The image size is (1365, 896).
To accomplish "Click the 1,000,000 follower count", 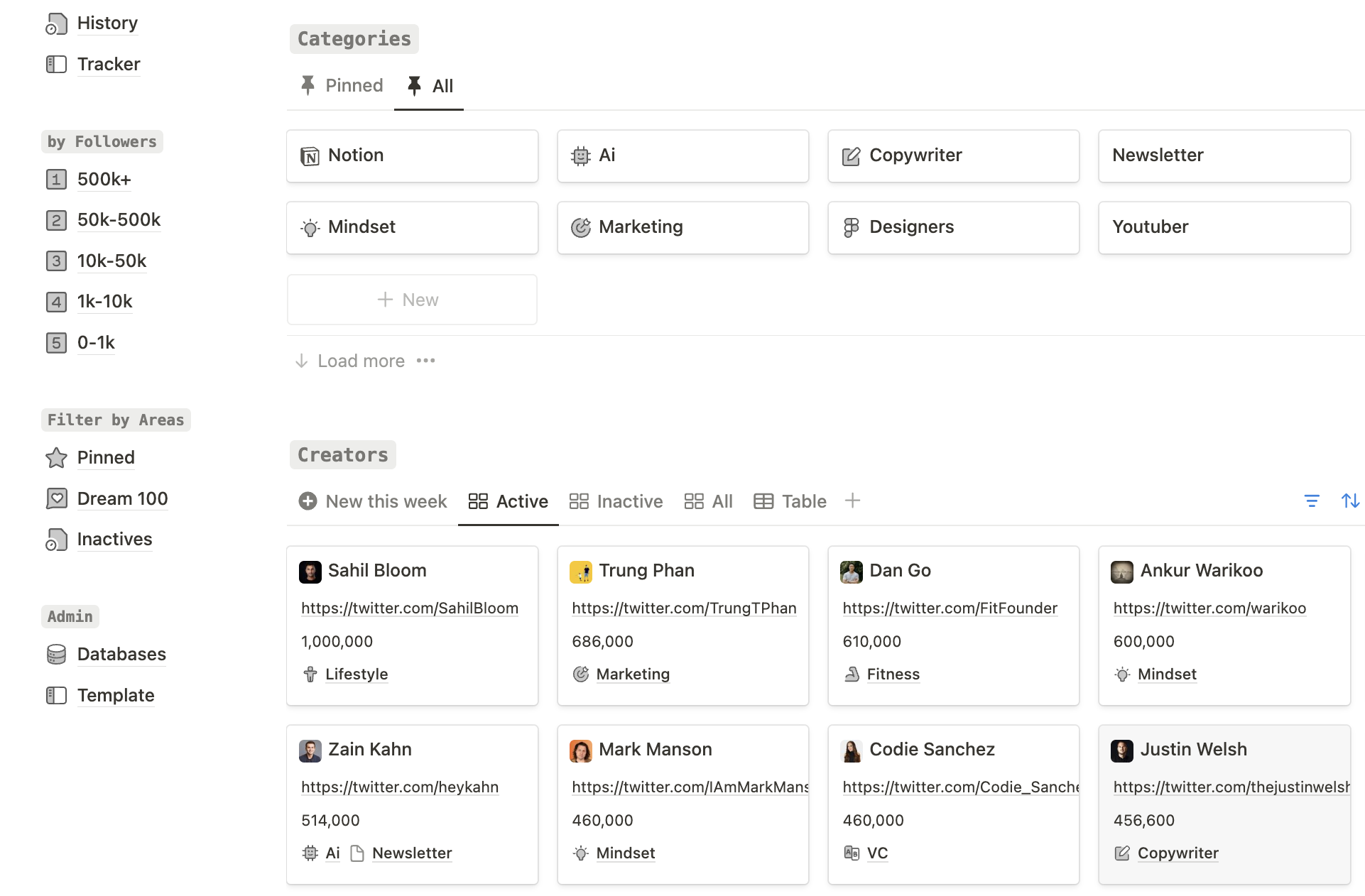I will click(x=337, y=642).
